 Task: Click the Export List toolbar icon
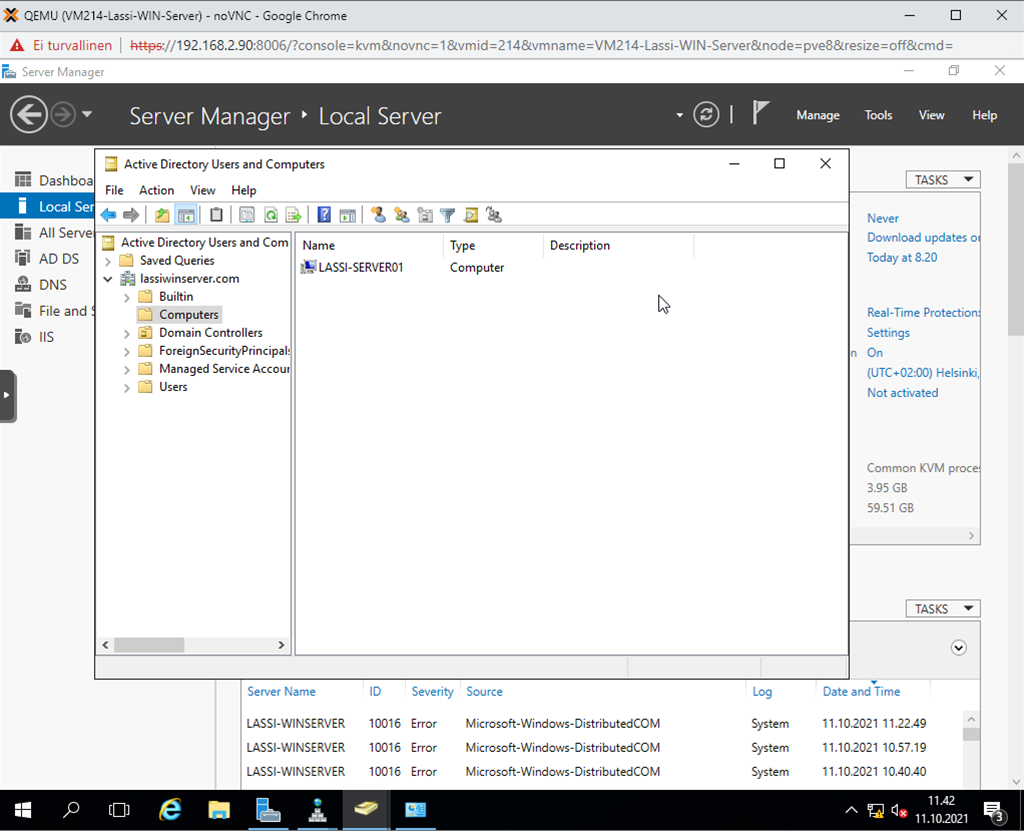pos(293,215)
